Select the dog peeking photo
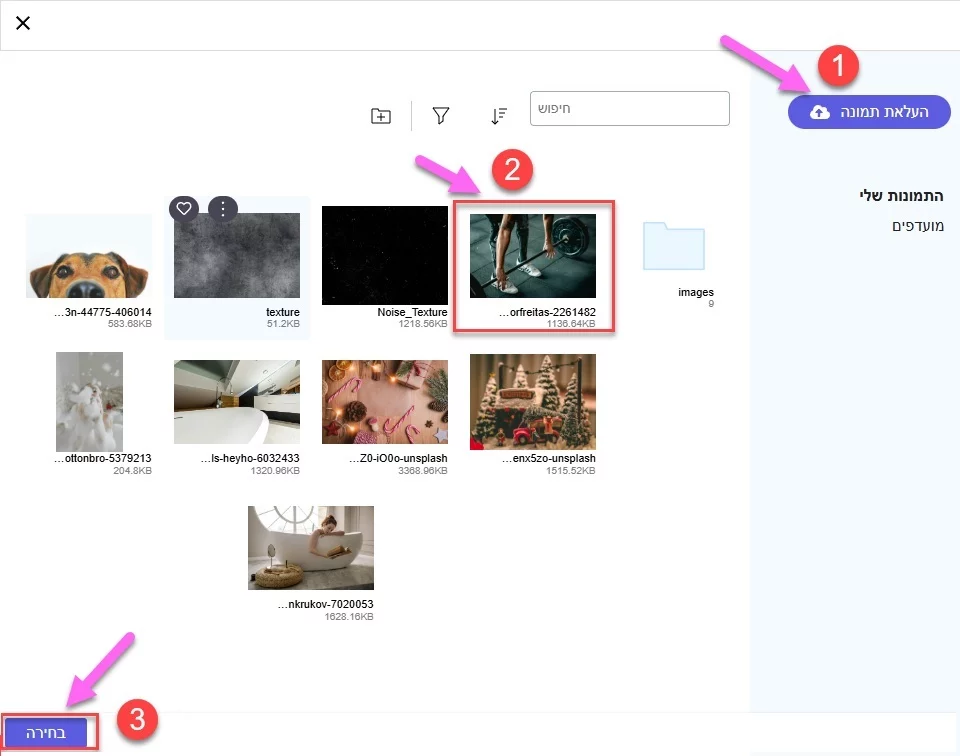The height and width of the screenshot is (756, 960). tap(89, 256)
